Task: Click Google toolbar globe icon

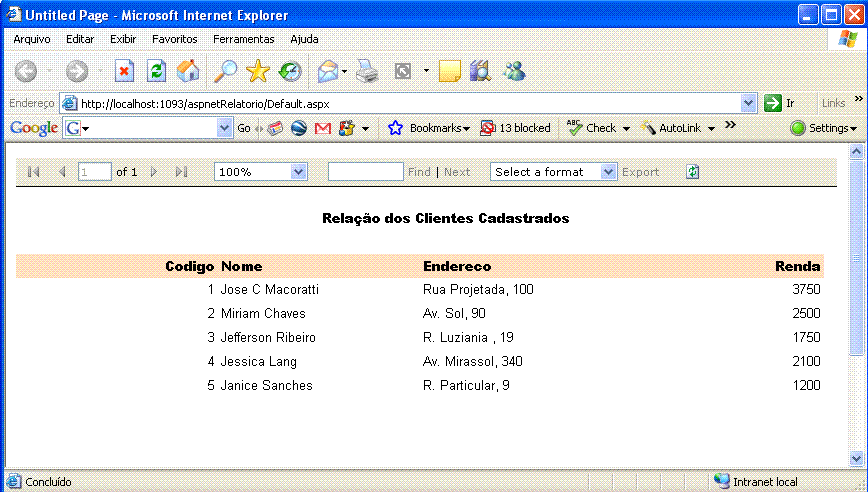Action: [299, 128]
